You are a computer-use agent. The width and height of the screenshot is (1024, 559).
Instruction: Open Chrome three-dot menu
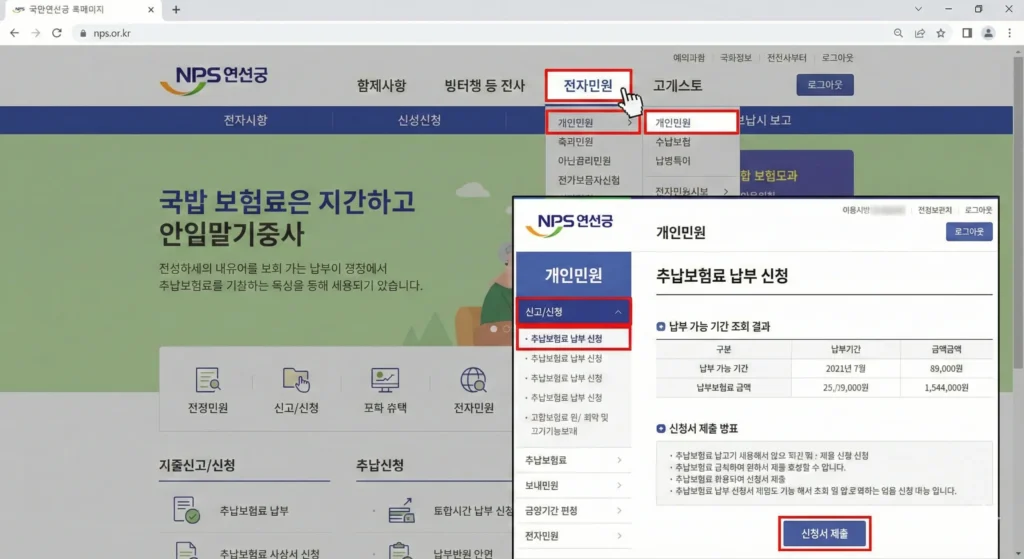coord(1010,33)
